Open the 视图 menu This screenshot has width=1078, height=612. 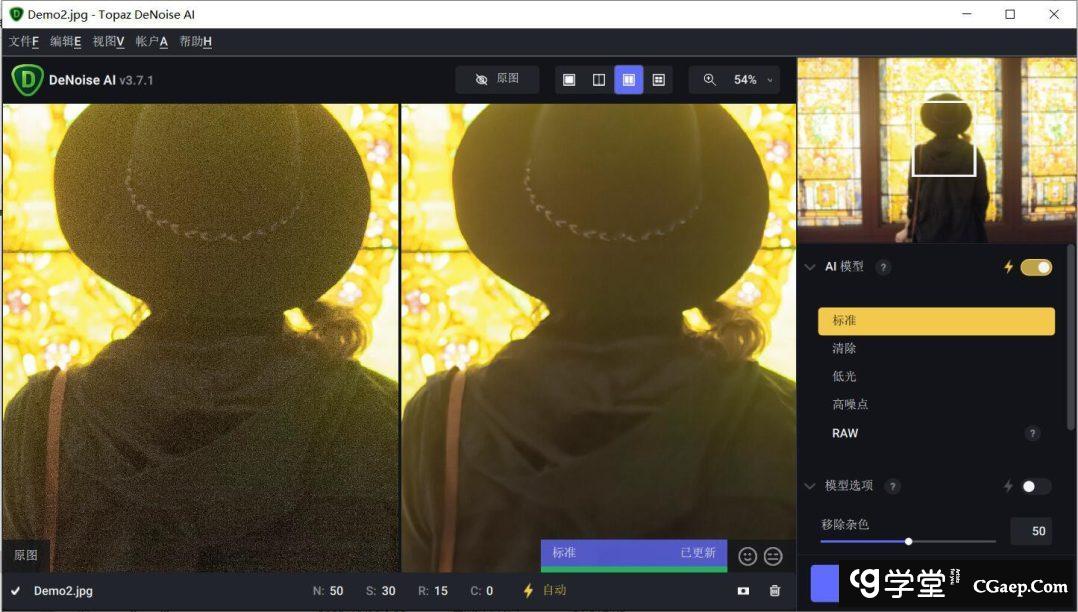[108, 41]
